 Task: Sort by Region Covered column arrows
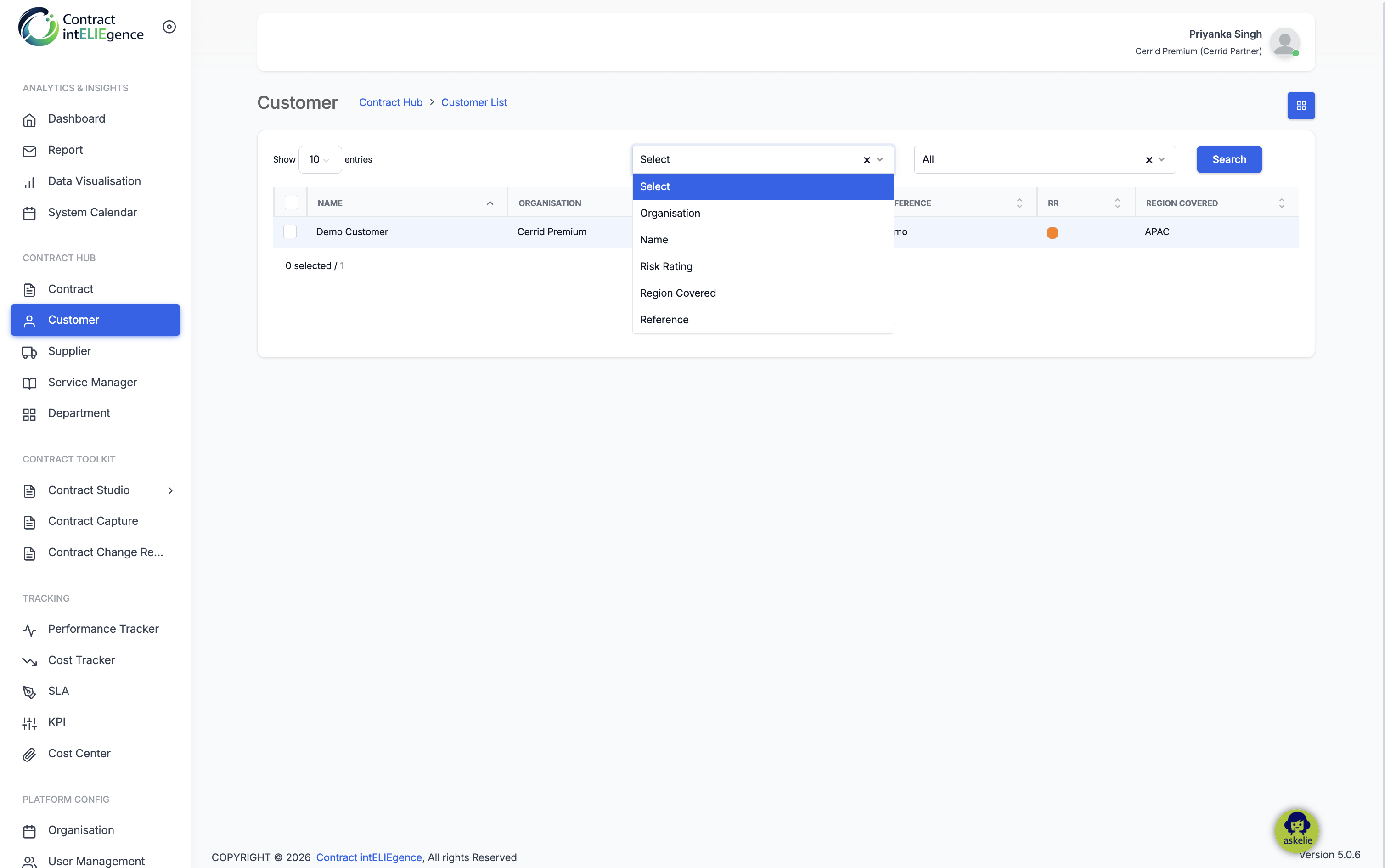click(x=1282, y=203)
